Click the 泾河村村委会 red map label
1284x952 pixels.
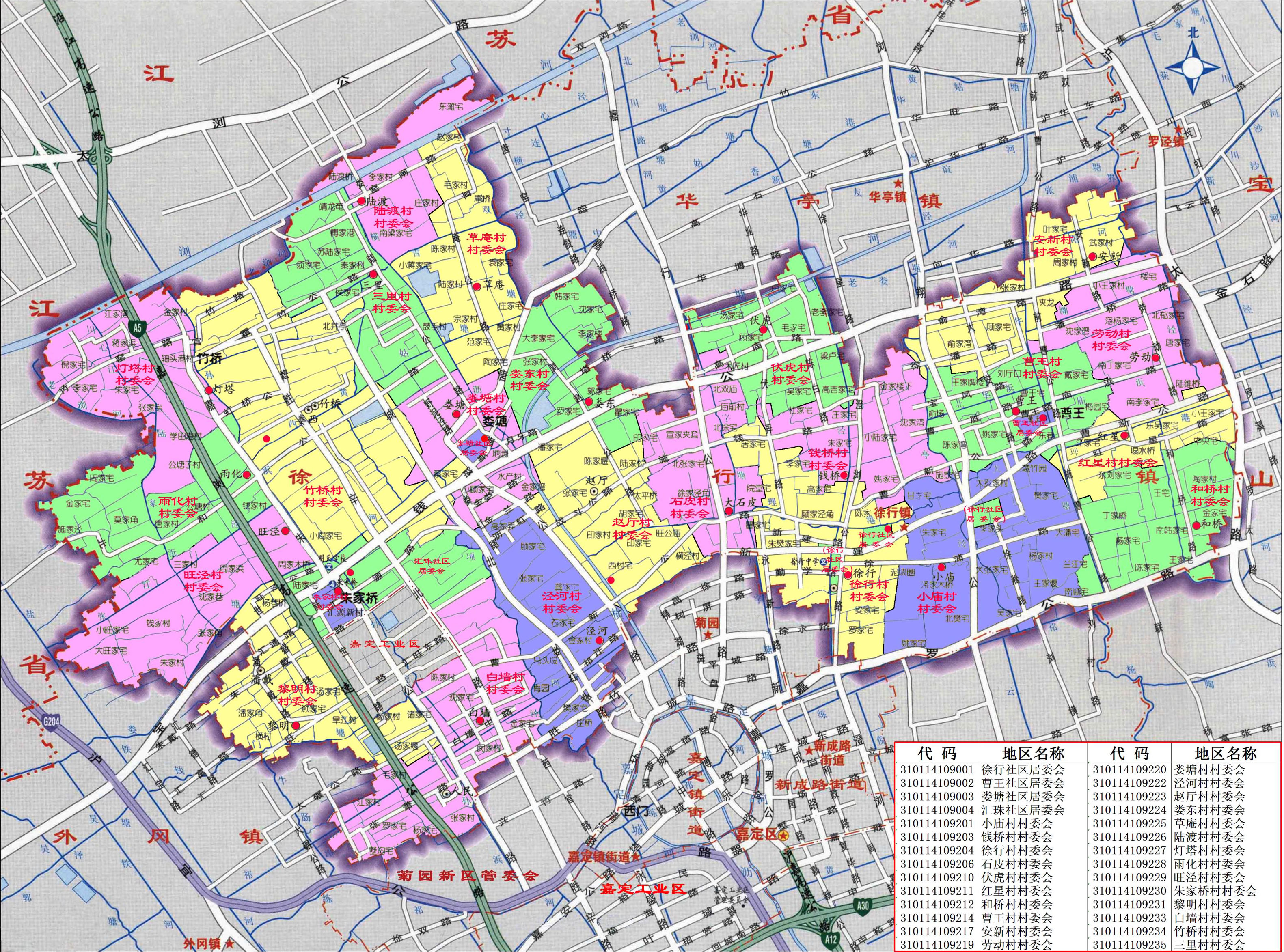point(561,602)
